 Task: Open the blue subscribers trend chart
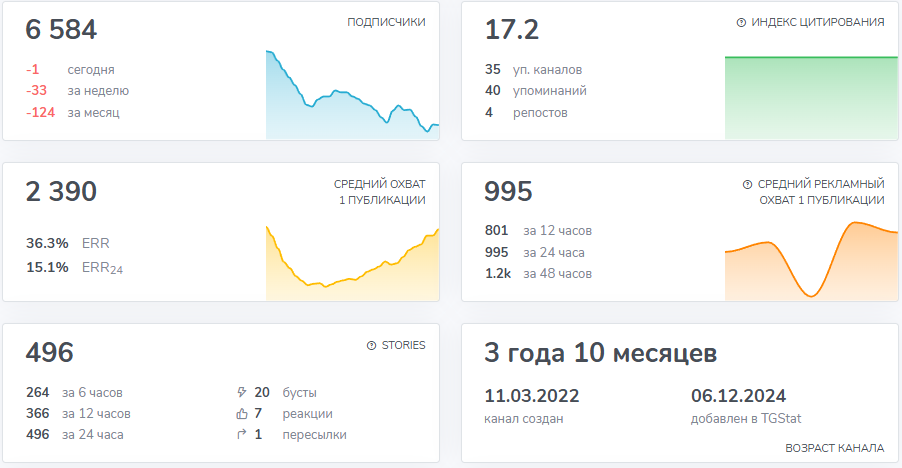tap(352, 94)
